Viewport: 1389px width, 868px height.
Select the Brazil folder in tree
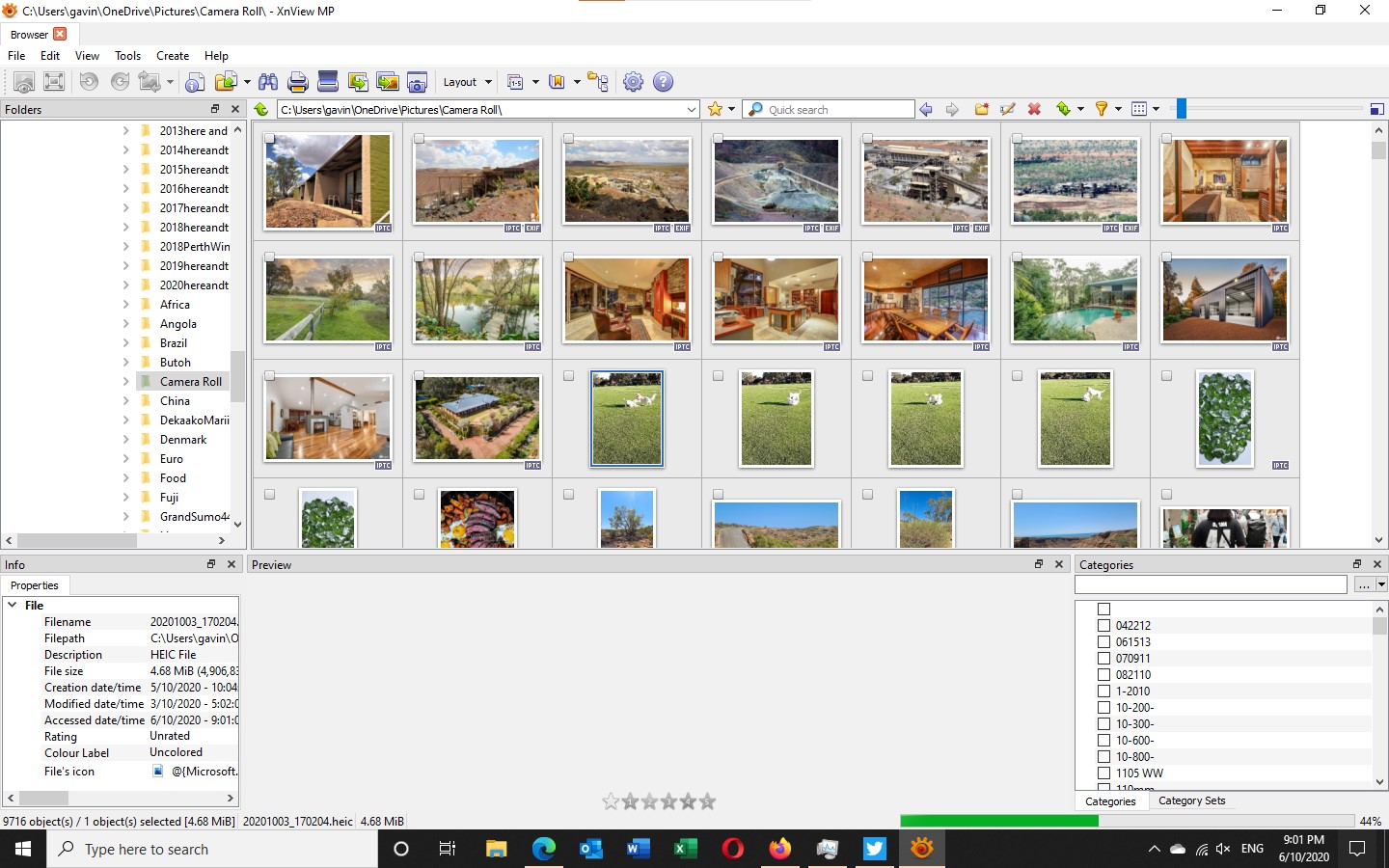click(174, 342)
